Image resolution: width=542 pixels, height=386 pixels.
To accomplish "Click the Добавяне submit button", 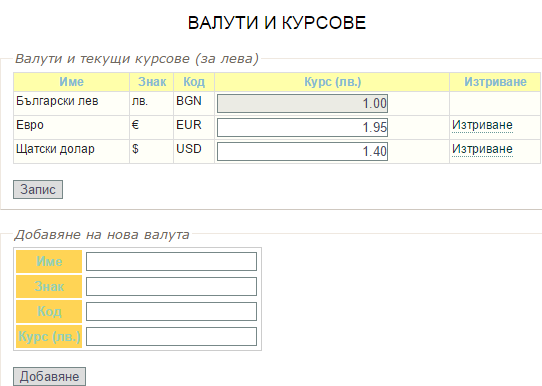I will point(49,376).
